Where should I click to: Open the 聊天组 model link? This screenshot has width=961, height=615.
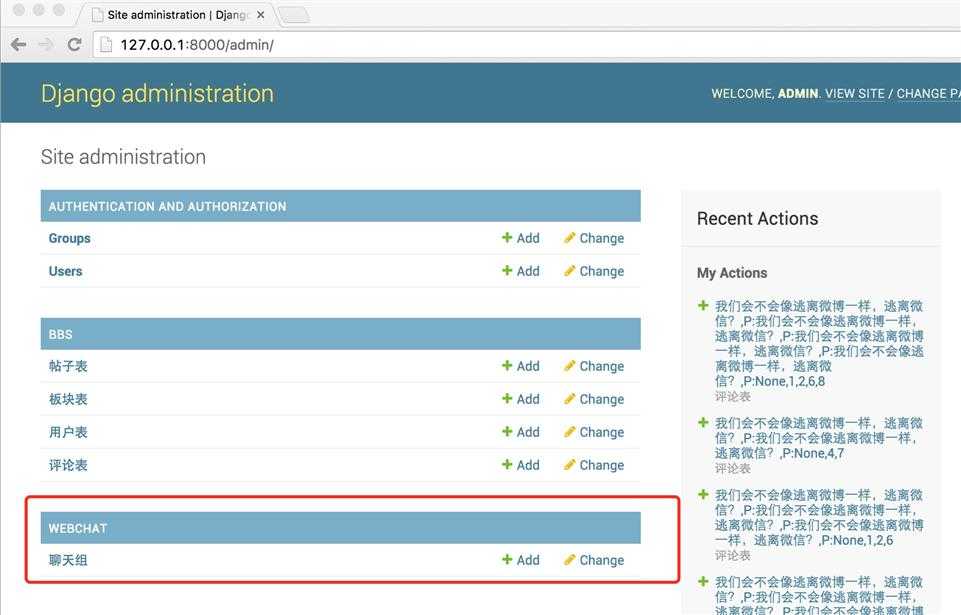coord(68,560)
